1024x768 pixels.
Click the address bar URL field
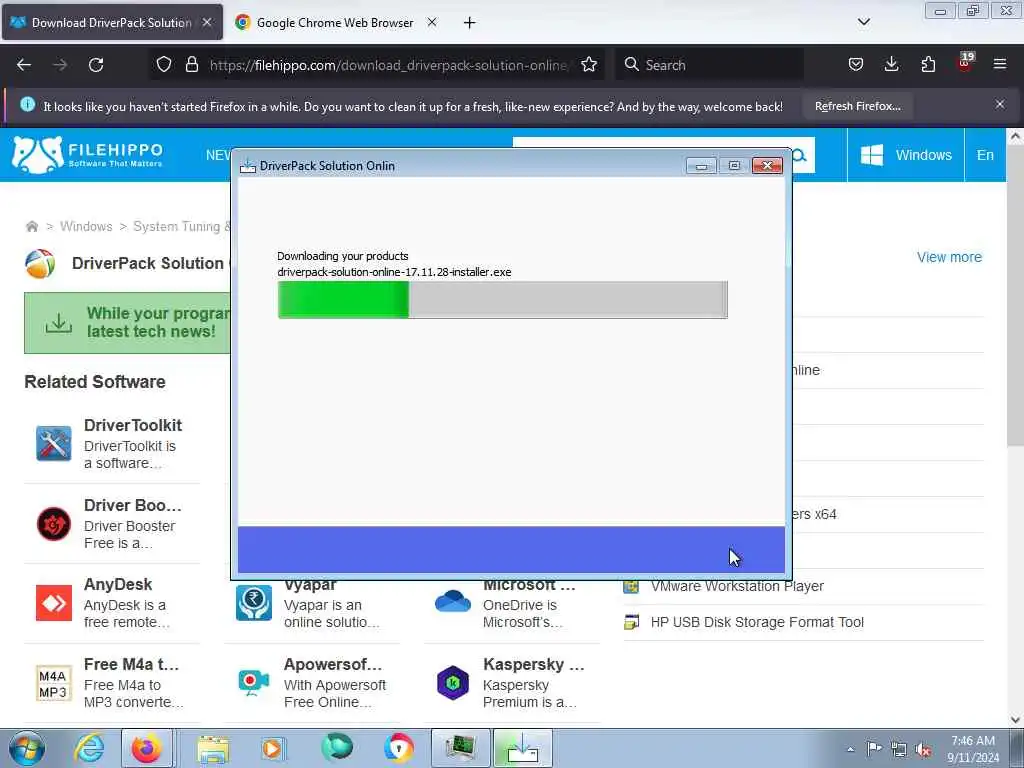[388, 65]
